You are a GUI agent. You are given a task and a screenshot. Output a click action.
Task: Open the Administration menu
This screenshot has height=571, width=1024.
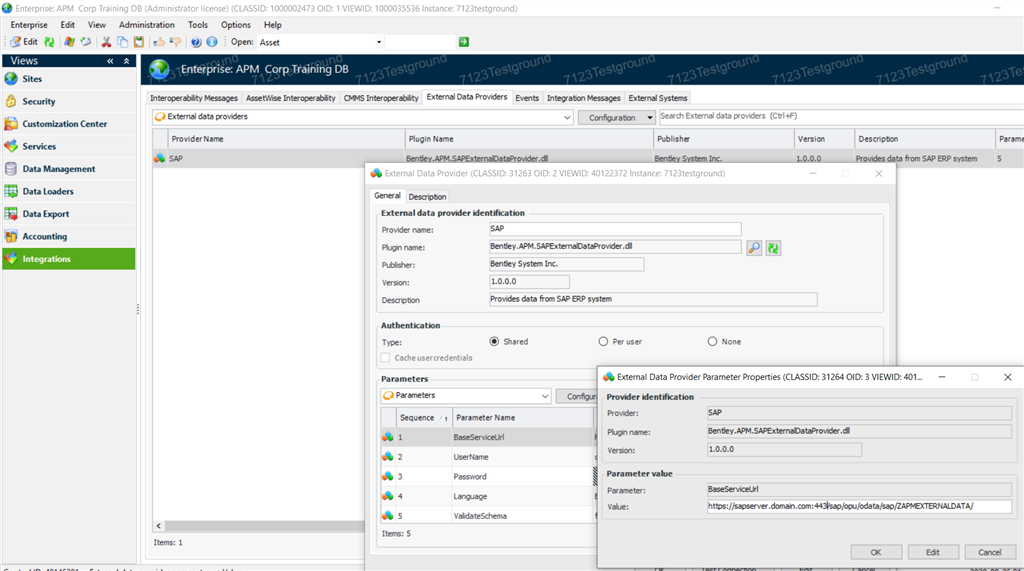pos(146,25)
